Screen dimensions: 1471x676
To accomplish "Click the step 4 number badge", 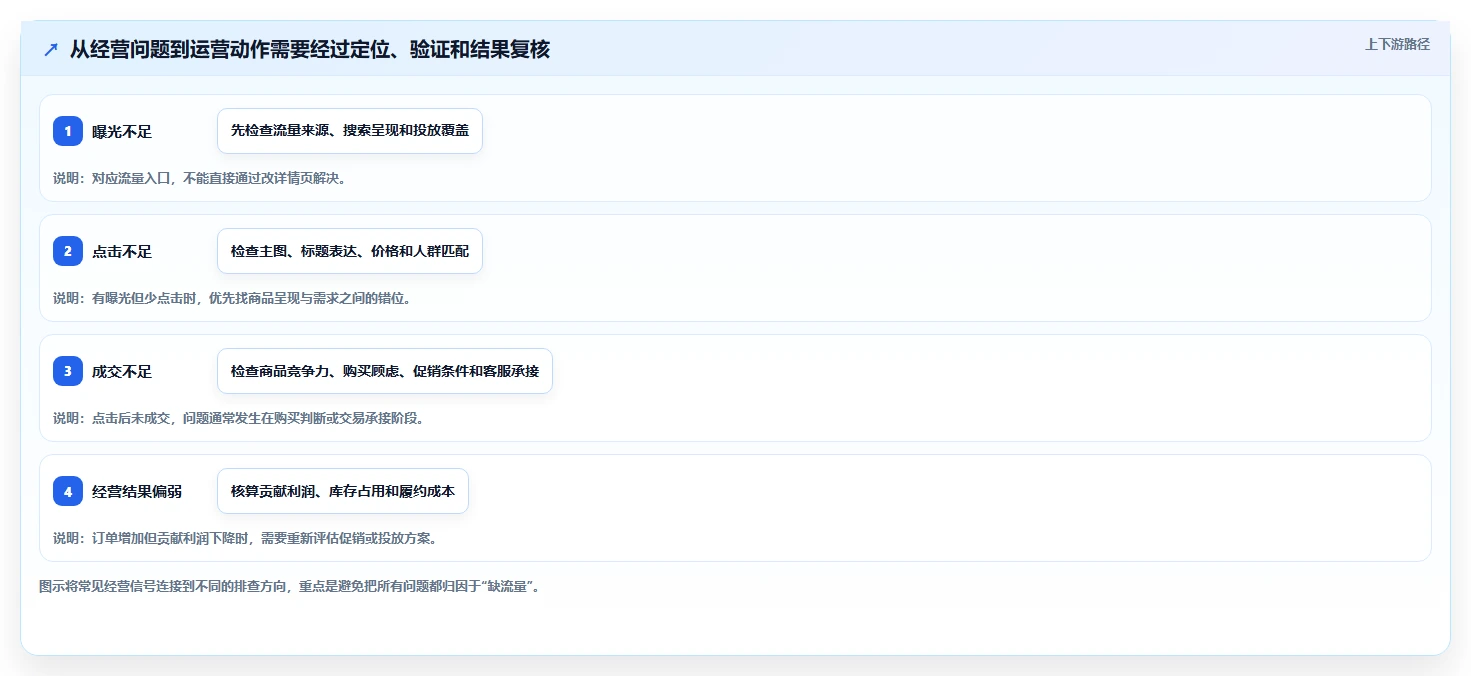I will coord(68,491).
